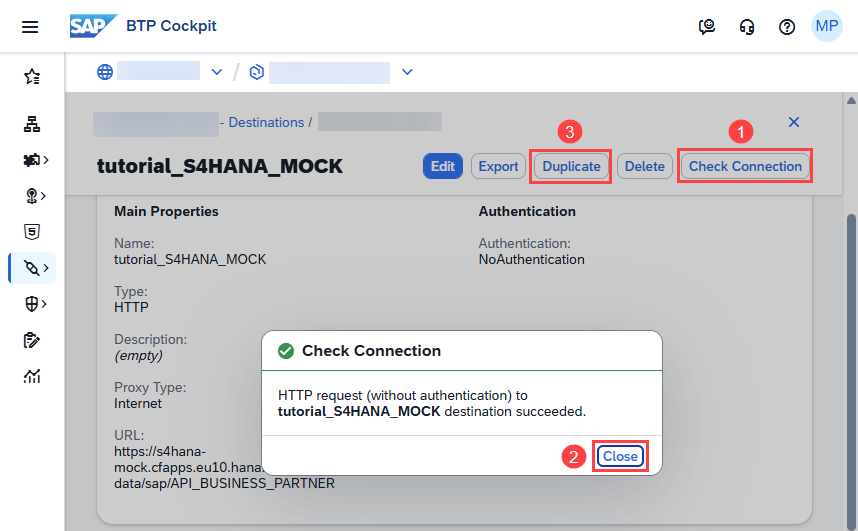This screenshot has width=858, height=531.
Task: Click the 'NoAuthentication' value text
Action: click(x=531, y=259)
